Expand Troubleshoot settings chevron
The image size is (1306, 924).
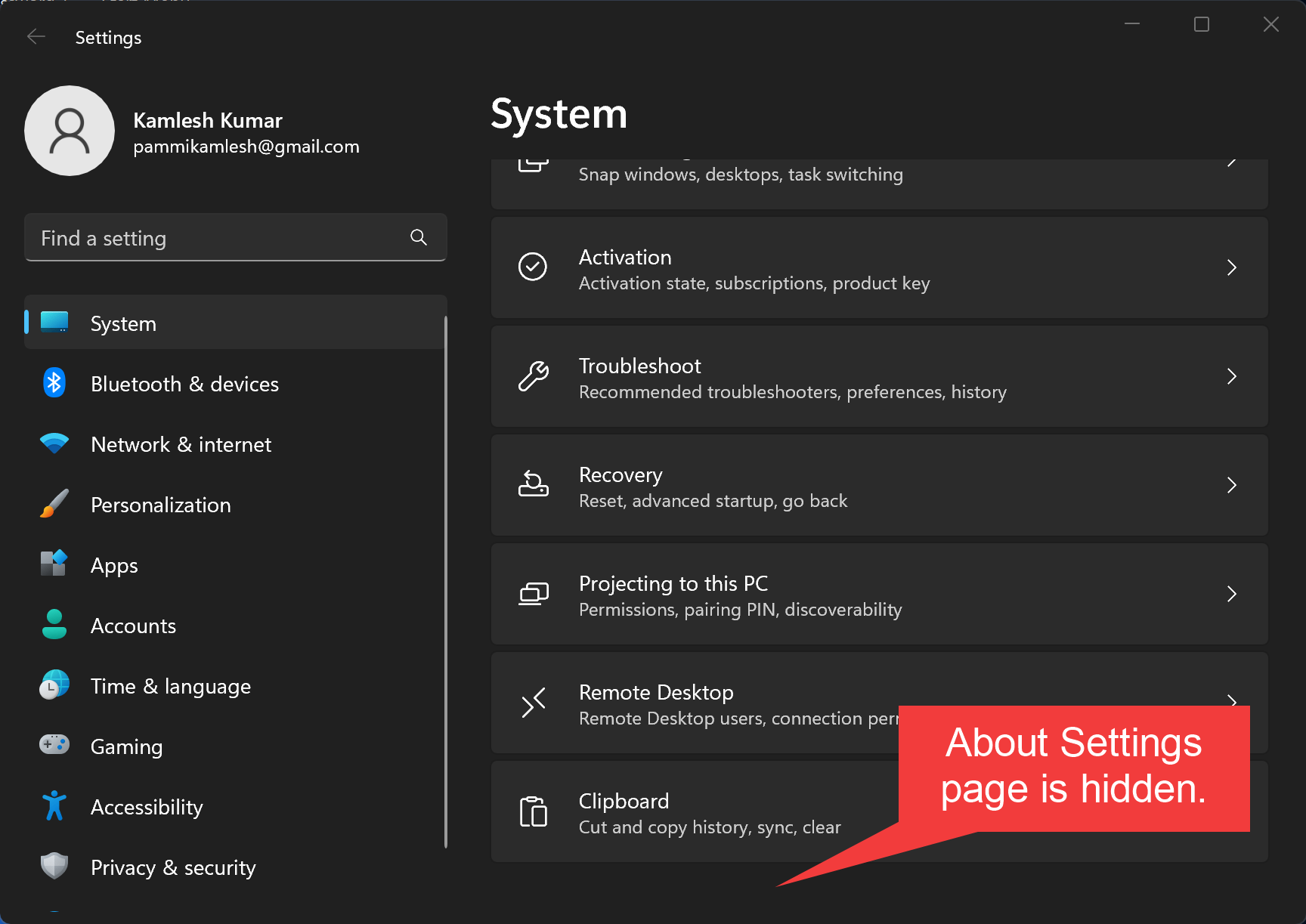[1232, 376]
